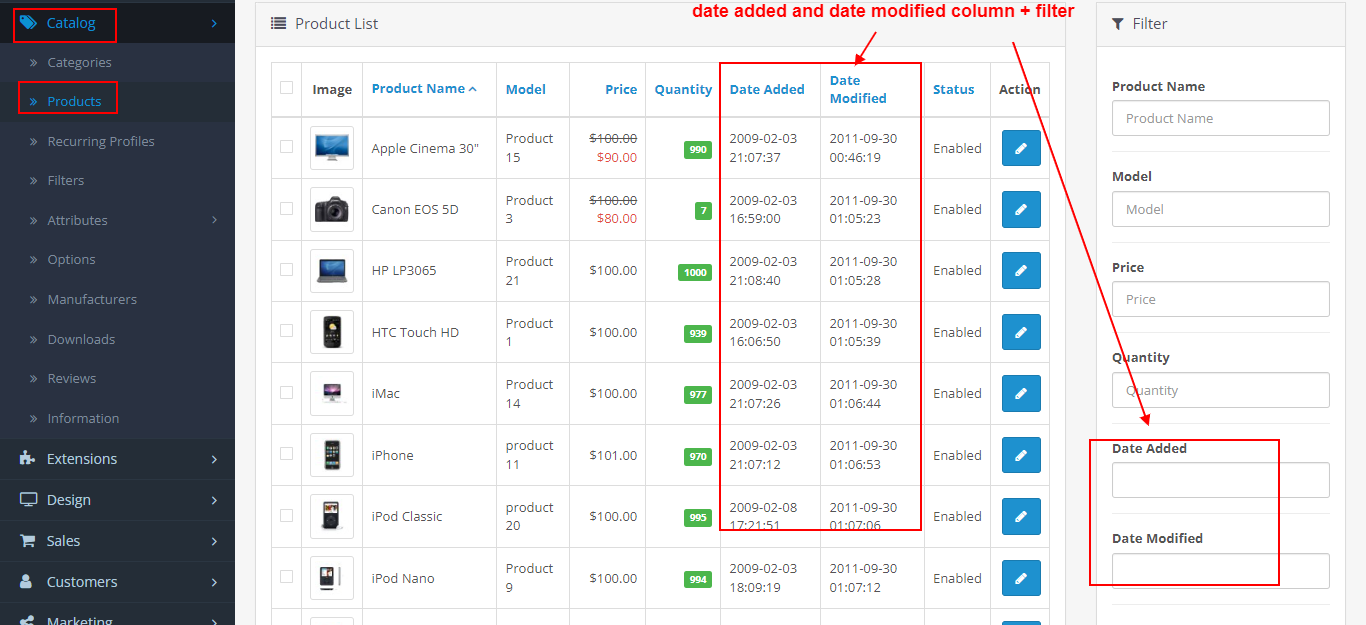Open the Manufacturers menu item

[x=92, y=299]
